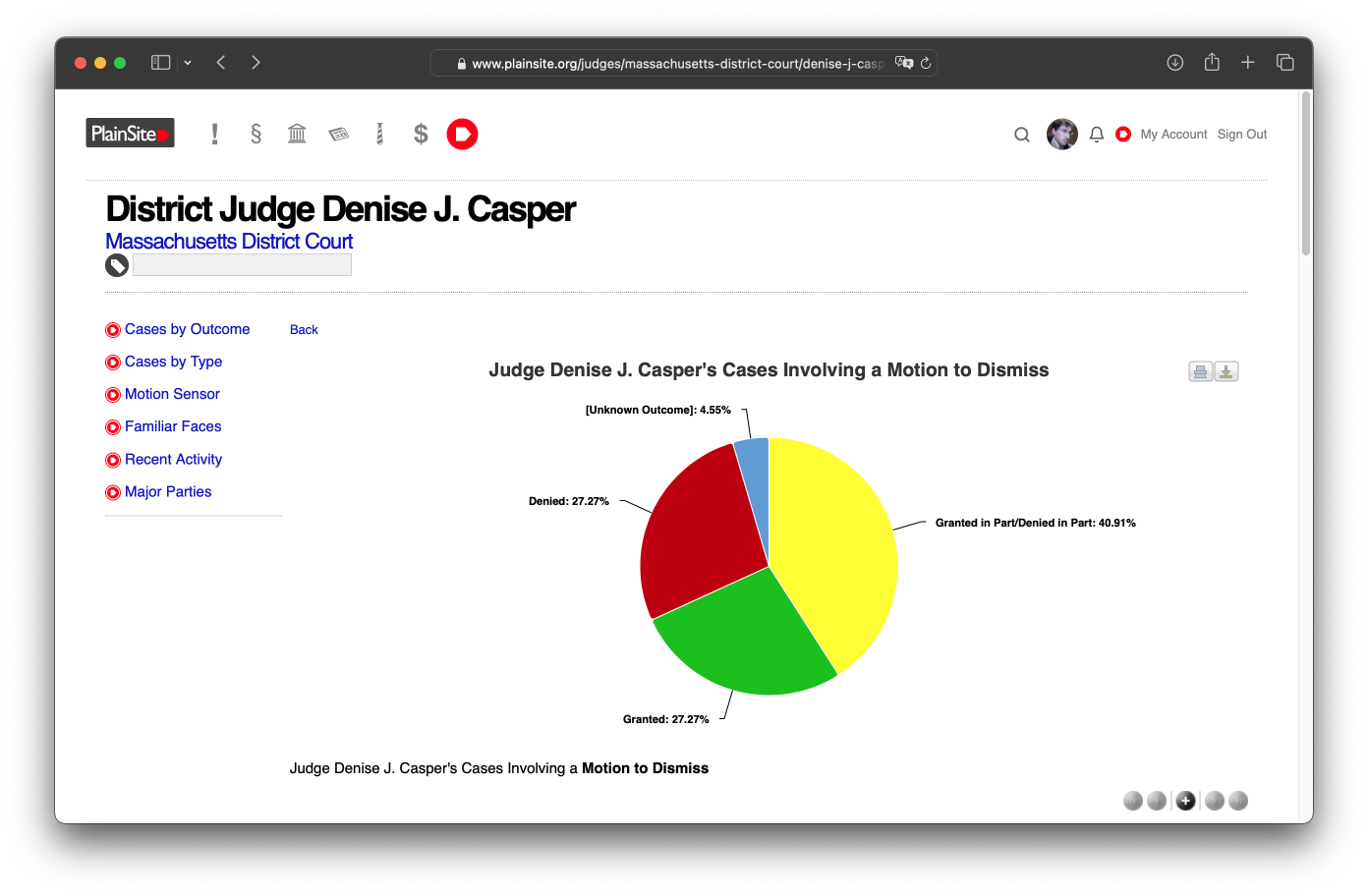Click the Safari address bar URL
The image size is (1368, 896).
tap(677, 63)
